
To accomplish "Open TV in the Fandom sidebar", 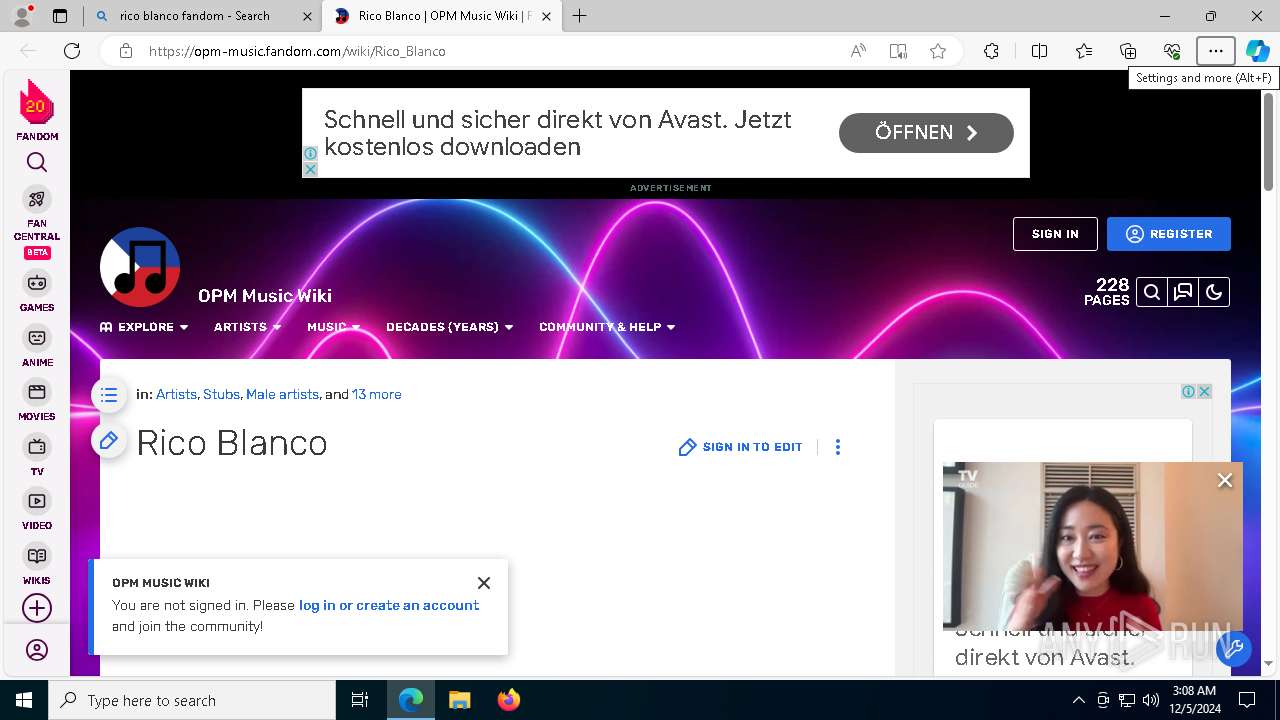I will coord(37,454).
